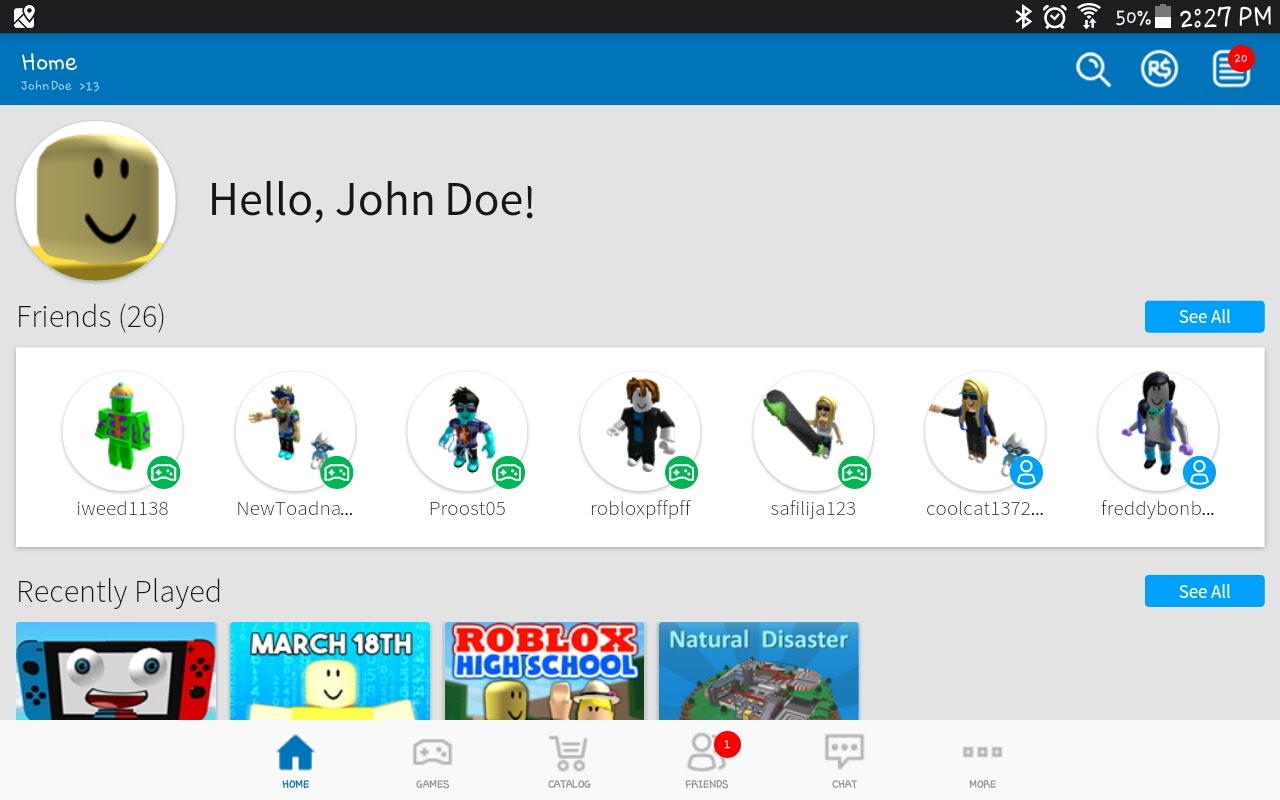Click the Hello, John Doe! greeting
Screen dimensions: 1280x800
tap(372, 200)
